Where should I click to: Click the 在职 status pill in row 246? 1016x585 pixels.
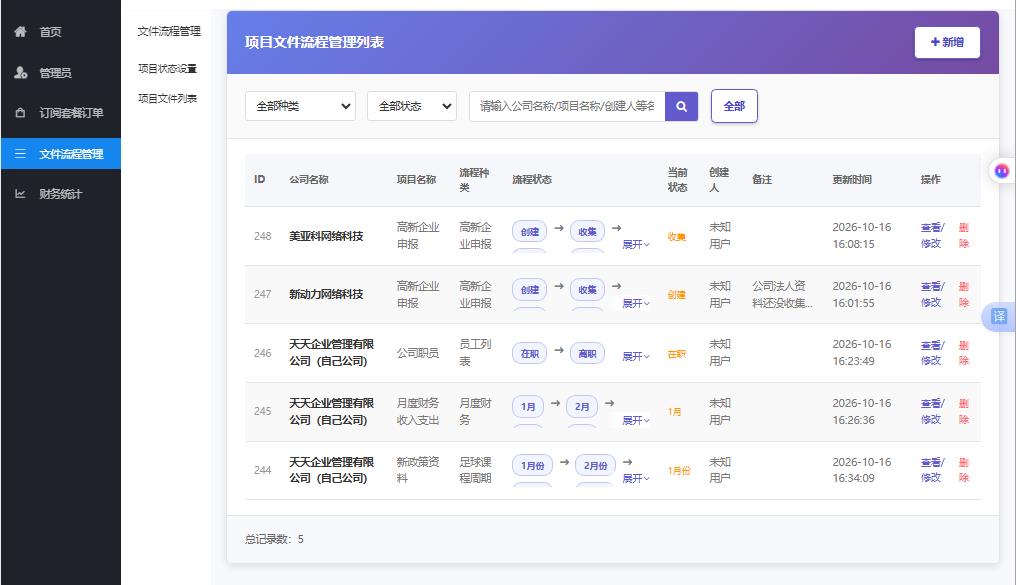pos(529,354)
